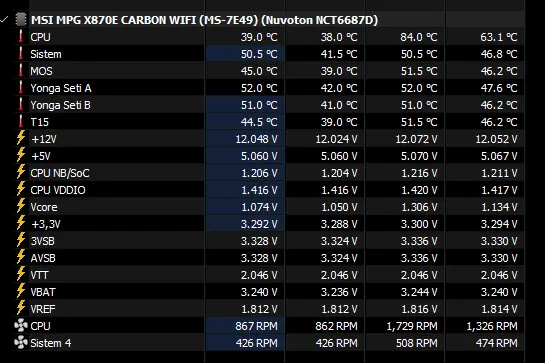Select the Vcore label
Viewport: 545px width, 363px height.
(44, 207)
